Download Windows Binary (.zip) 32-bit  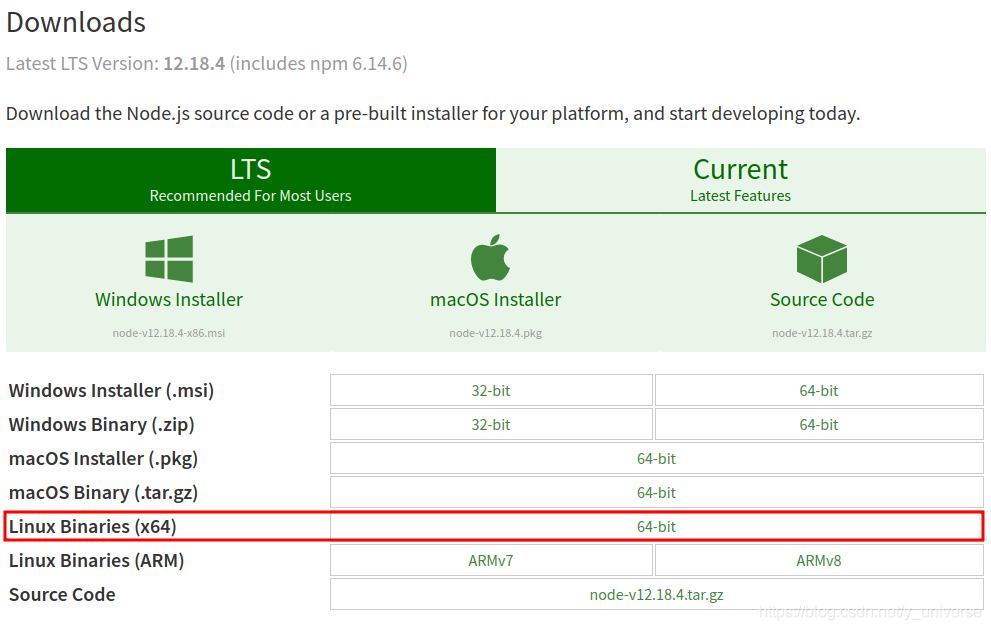pyautogui.click(x=491, y=425)
